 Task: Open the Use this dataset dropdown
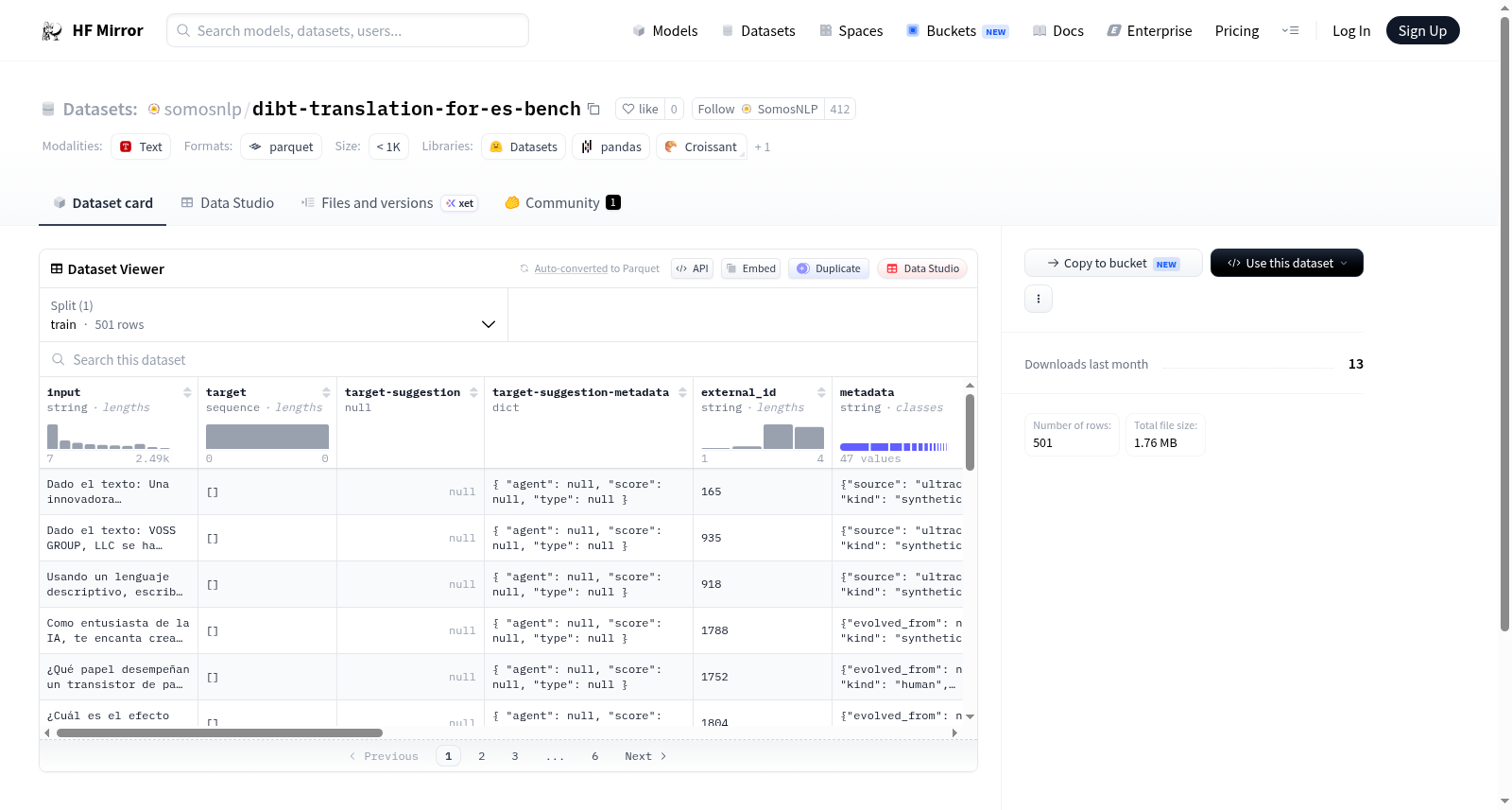1286,263
